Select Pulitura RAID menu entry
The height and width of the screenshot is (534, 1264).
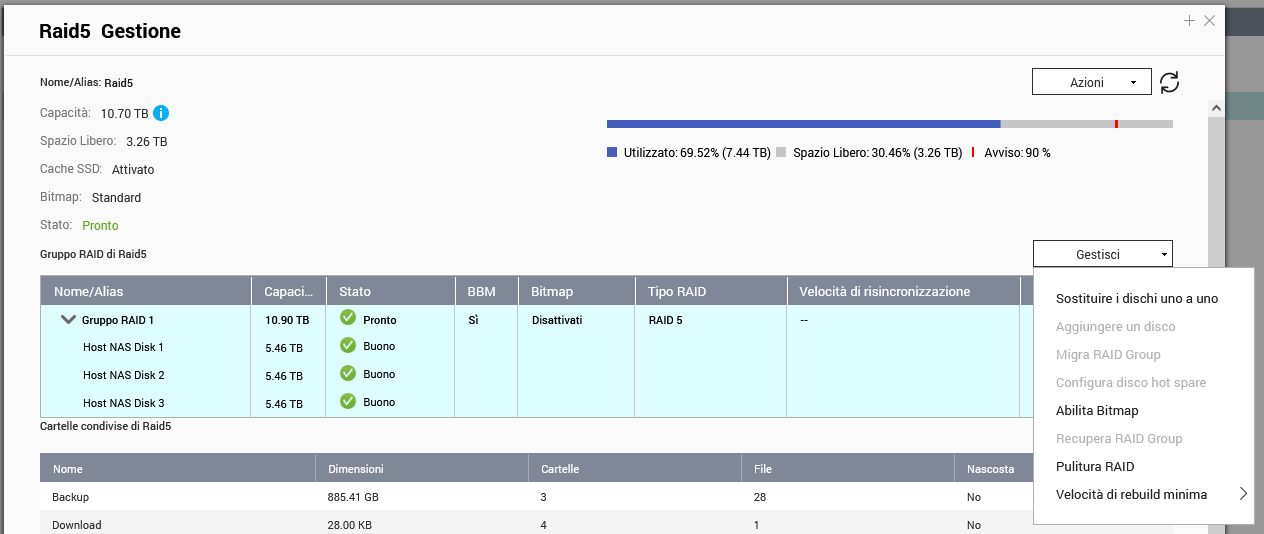(1095, 466)
